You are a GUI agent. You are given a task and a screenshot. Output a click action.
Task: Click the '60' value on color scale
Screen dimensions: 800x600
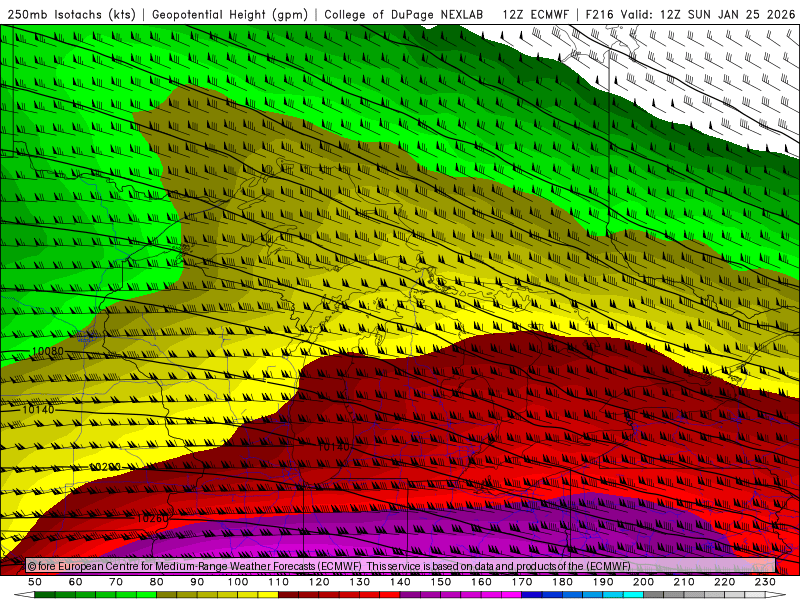coord(76,582)
